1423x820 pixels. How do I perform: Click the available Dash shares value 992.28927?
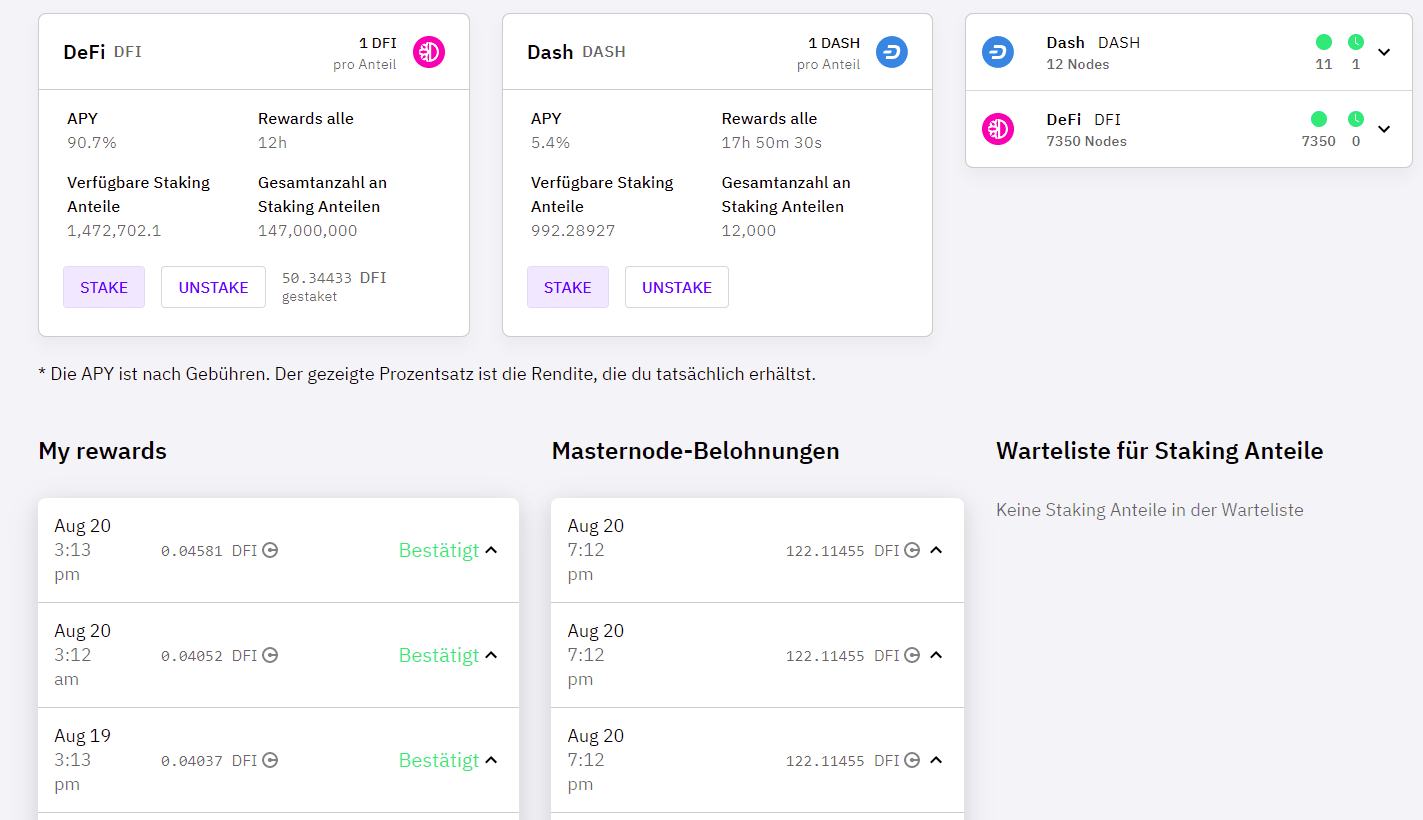coord(573,231)
